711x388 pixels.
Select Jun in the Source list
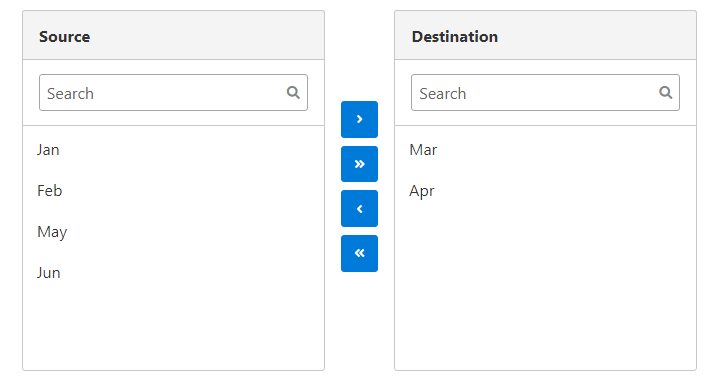coord(173,272)
